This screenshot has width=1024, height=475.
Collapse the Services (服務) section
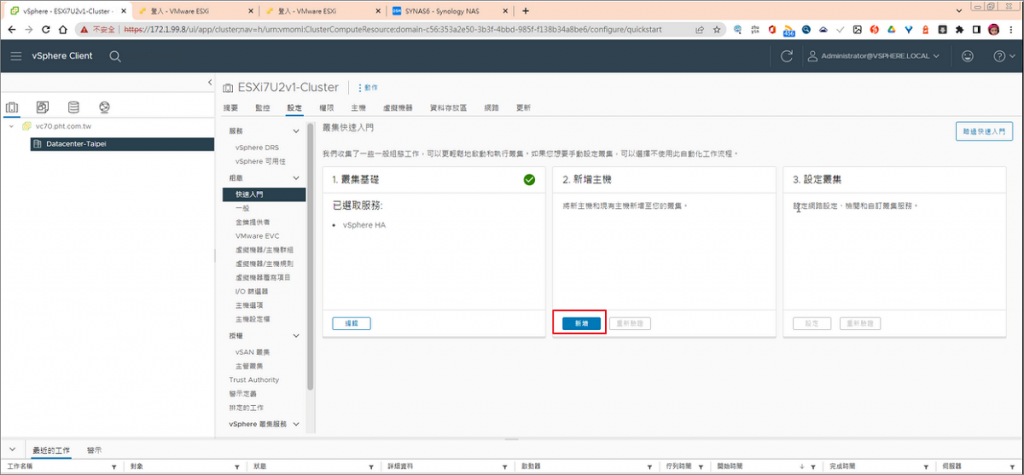click(x=296, y=131)
